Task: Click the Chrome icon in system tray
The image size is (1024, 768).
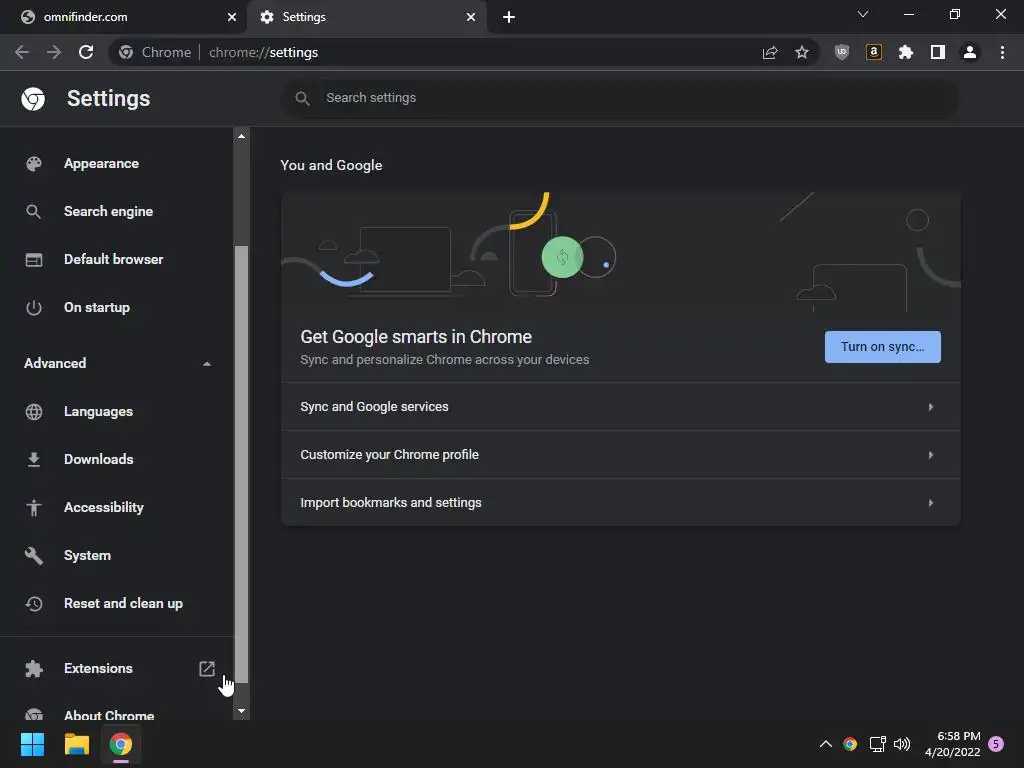Action: 850,744
